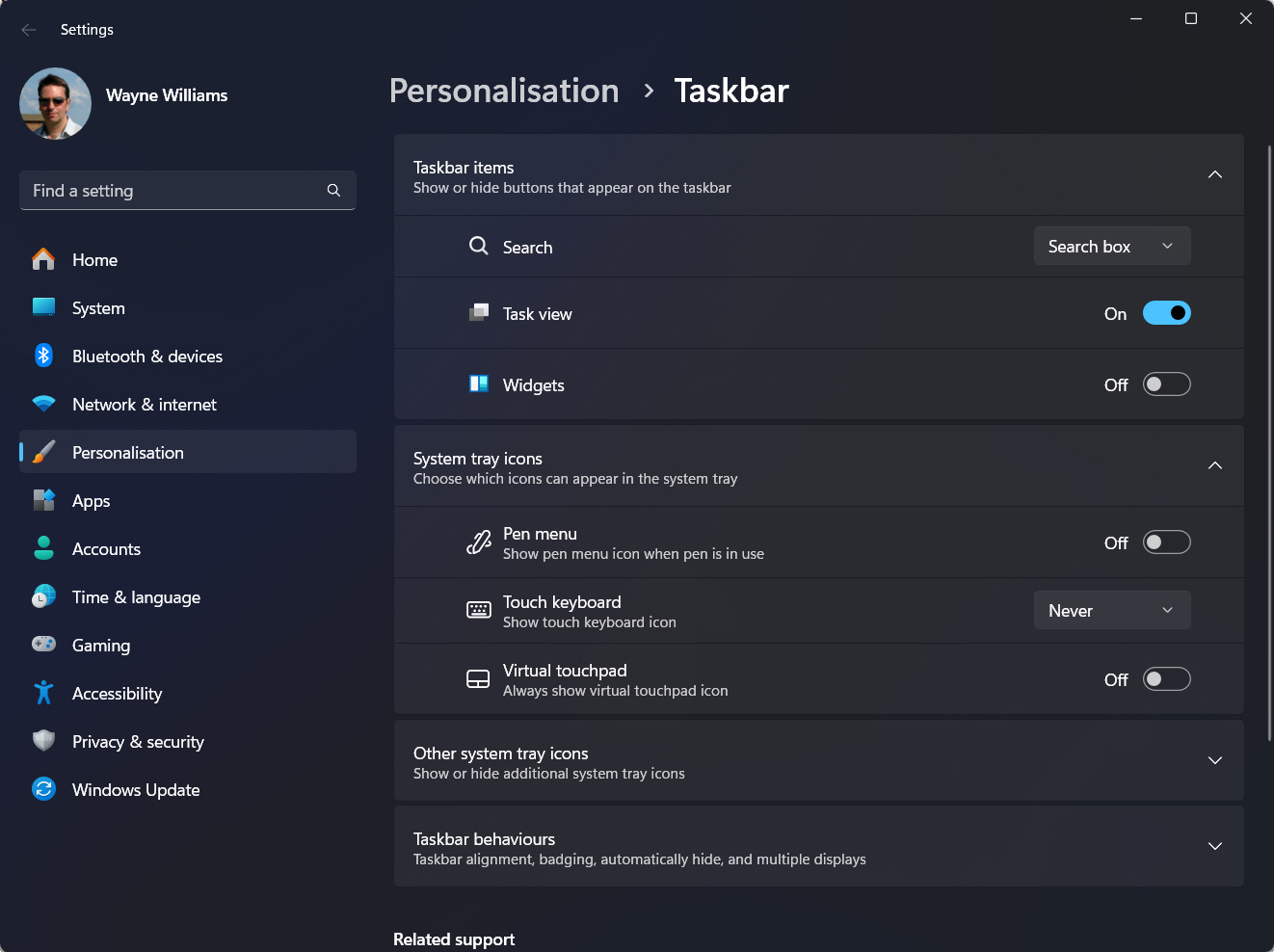
Task: Expand Other system tray icons section
Action: click(1214, 760)
